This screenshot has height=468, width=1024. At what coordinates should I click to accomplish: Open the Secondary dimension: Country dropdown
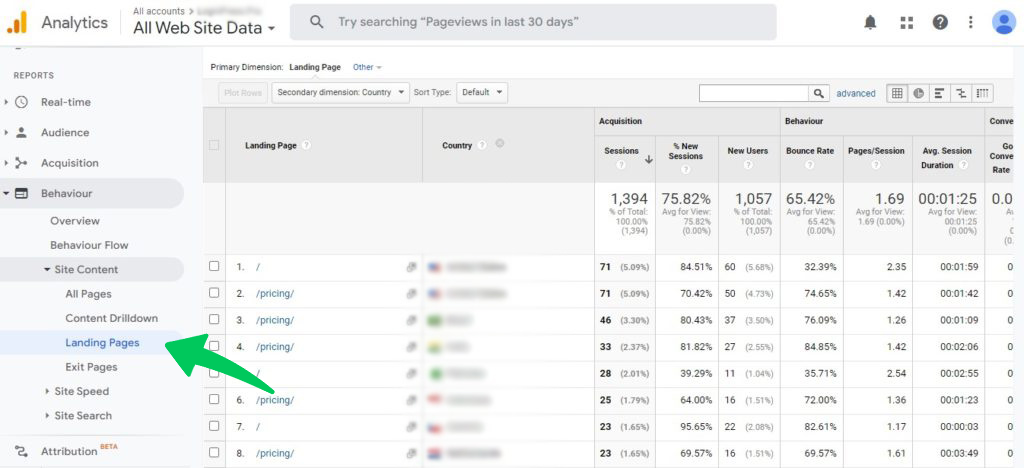point(341,93)
